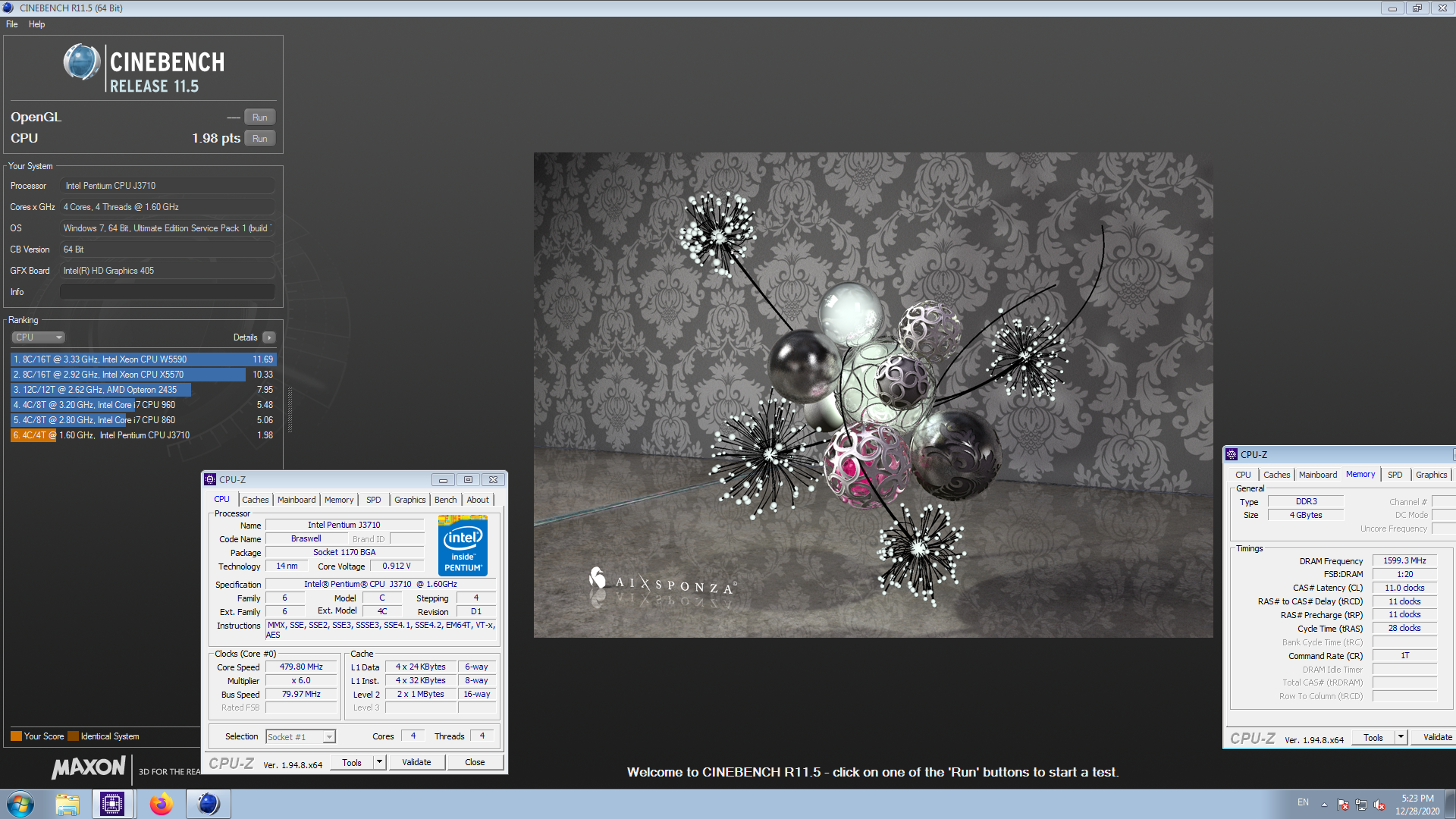
Task: Click the rendered scene image
Action: tap(873, 395)
